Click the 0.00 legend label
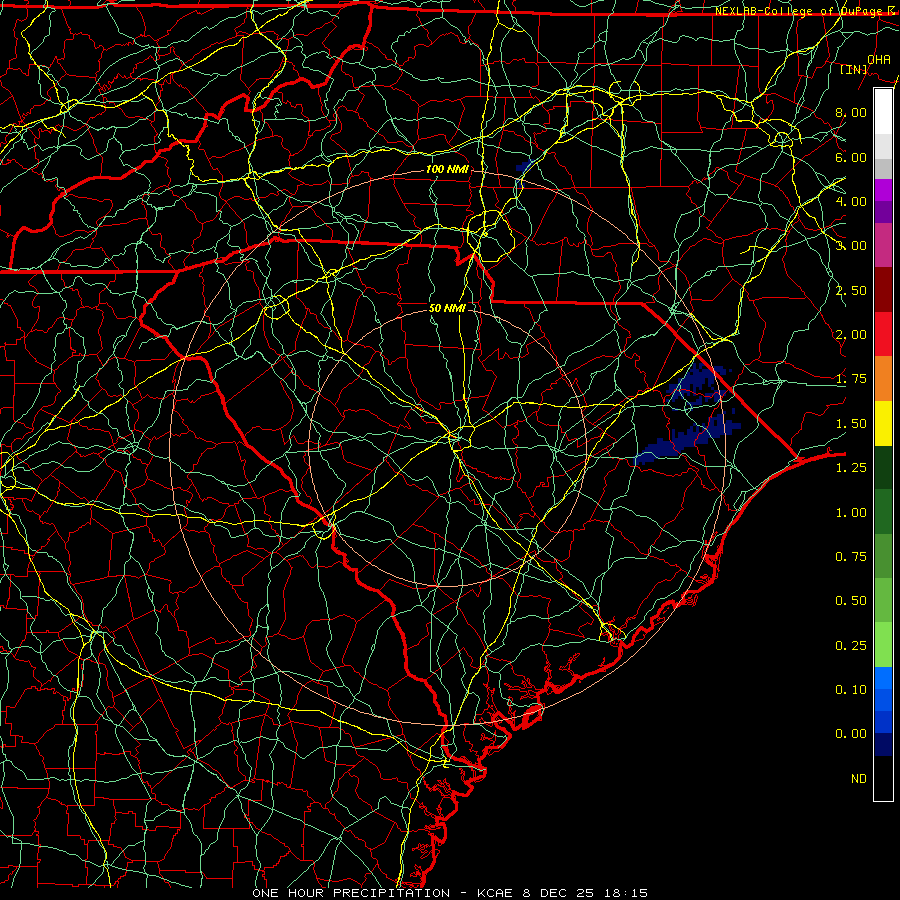This screenshot has height=900, width=900. 851,734
